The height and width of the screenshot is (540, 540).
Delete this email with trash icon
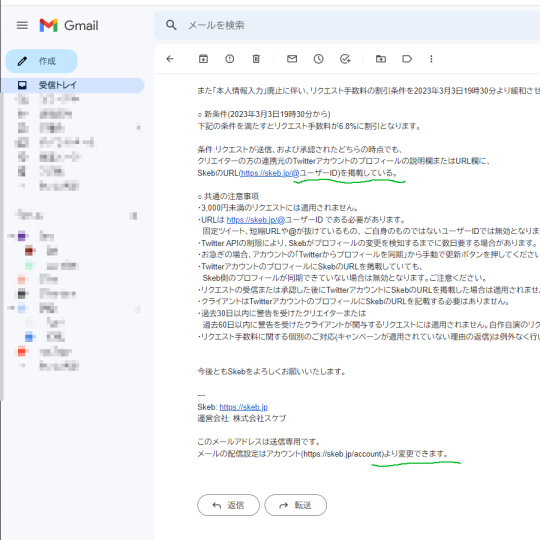[x=256, y=59]
